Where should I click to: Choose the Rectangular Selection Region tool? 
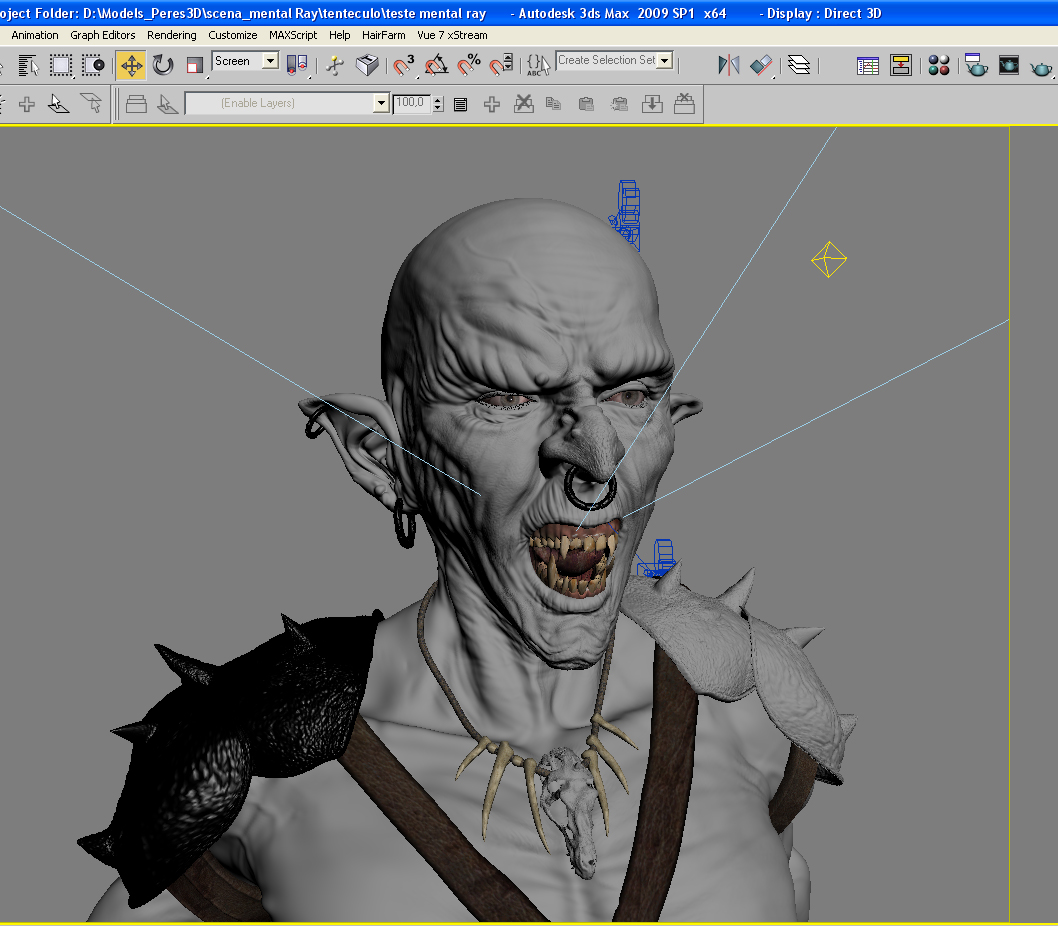coord(61,65)
